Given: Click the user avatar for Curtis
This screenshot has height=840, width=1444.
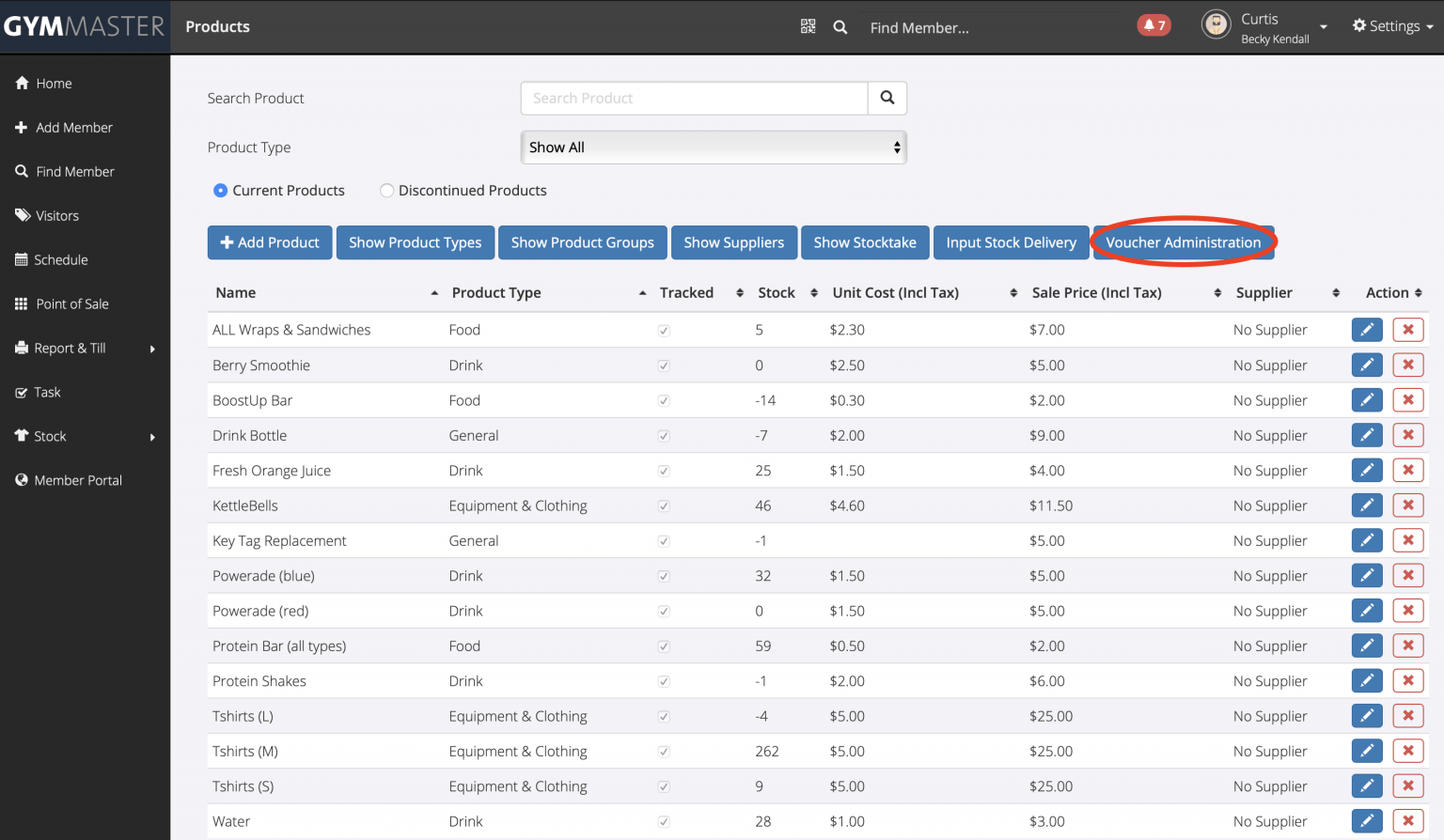Looking at the screenshot, I should click(1216, 24).
